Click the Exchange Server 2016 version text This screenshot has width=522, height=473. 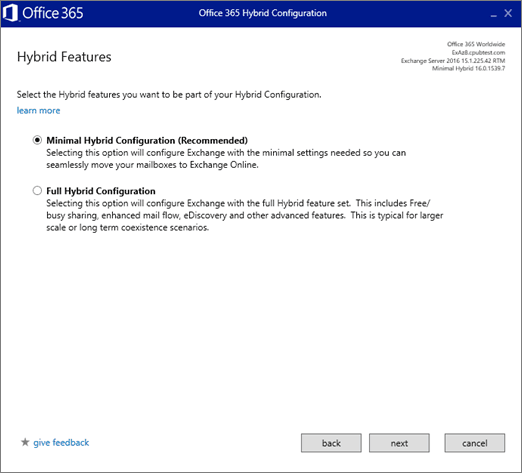[x=453, y=61]
